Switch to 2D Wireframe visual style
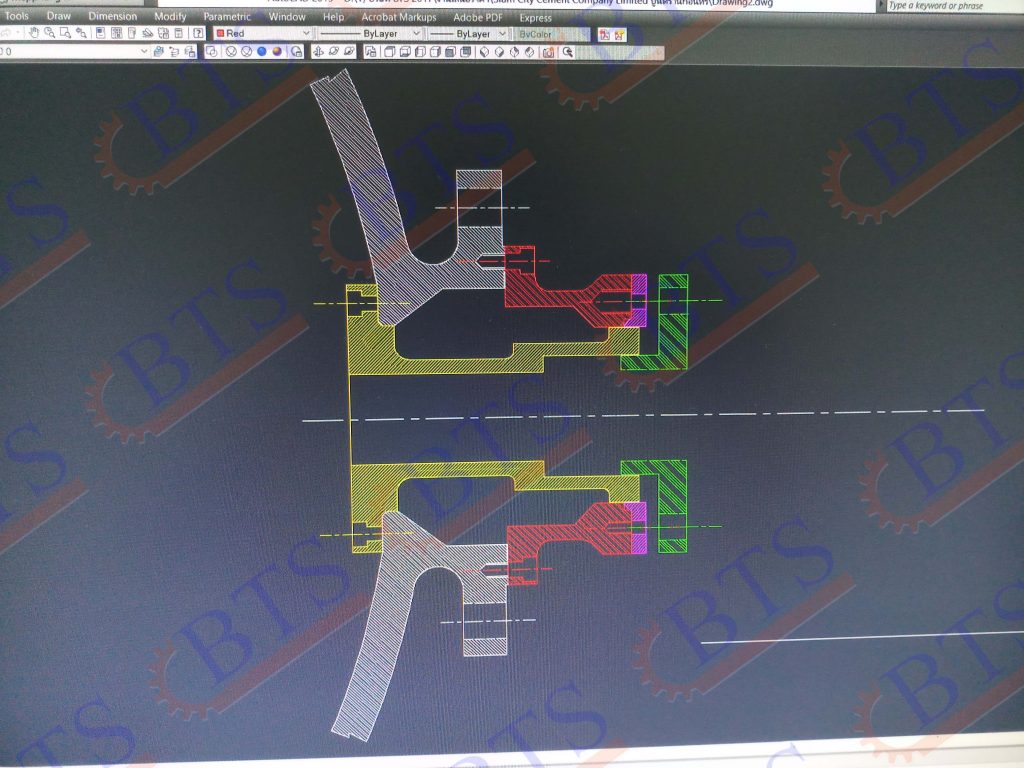This screenshot has width=1024, height=768. [x=212, y=51]
